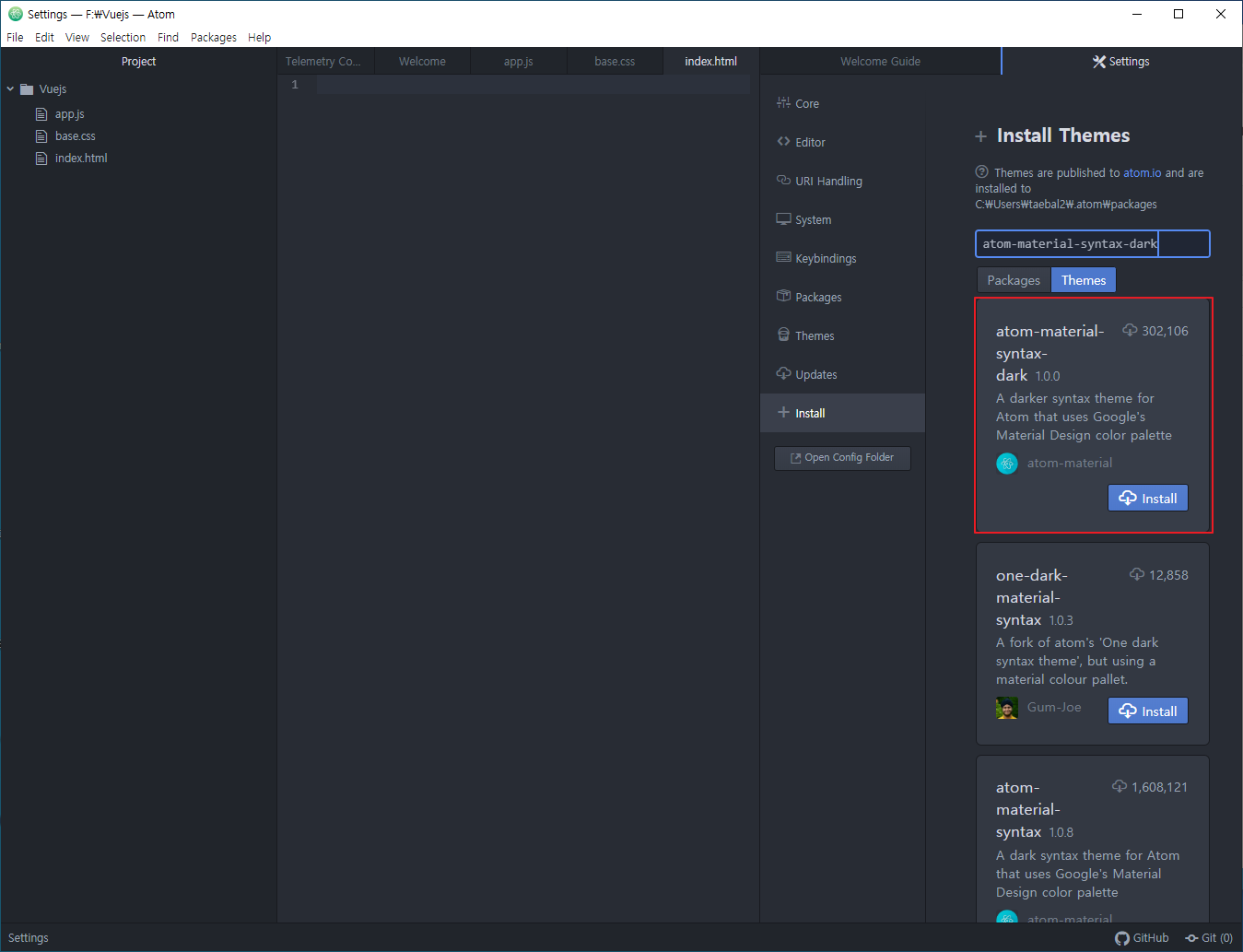
Task: Click app.js file icon in tree
Action: click(x=41, y=114)
